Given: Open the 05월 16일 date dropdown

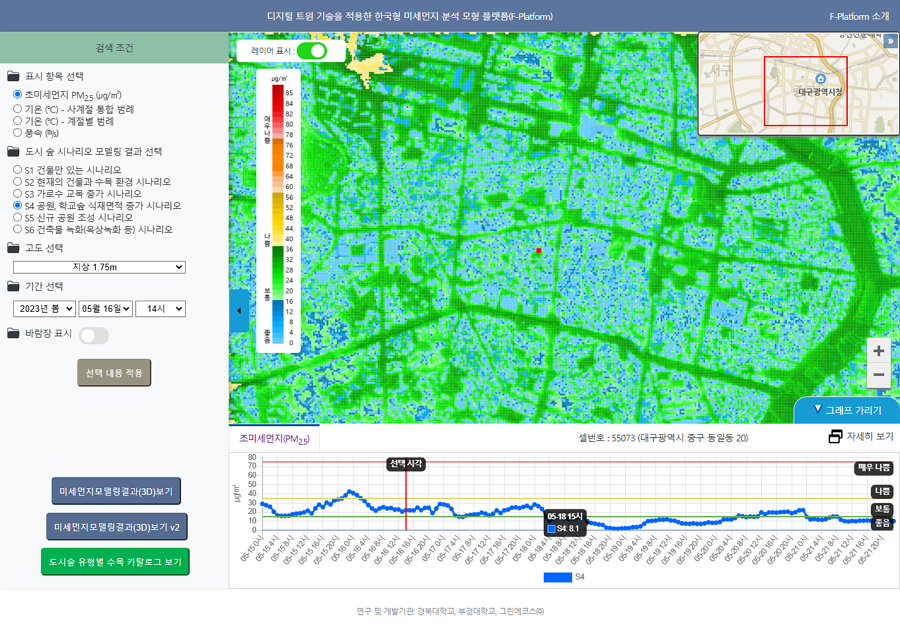Looking at the screenshot, I should click(106, 309).
